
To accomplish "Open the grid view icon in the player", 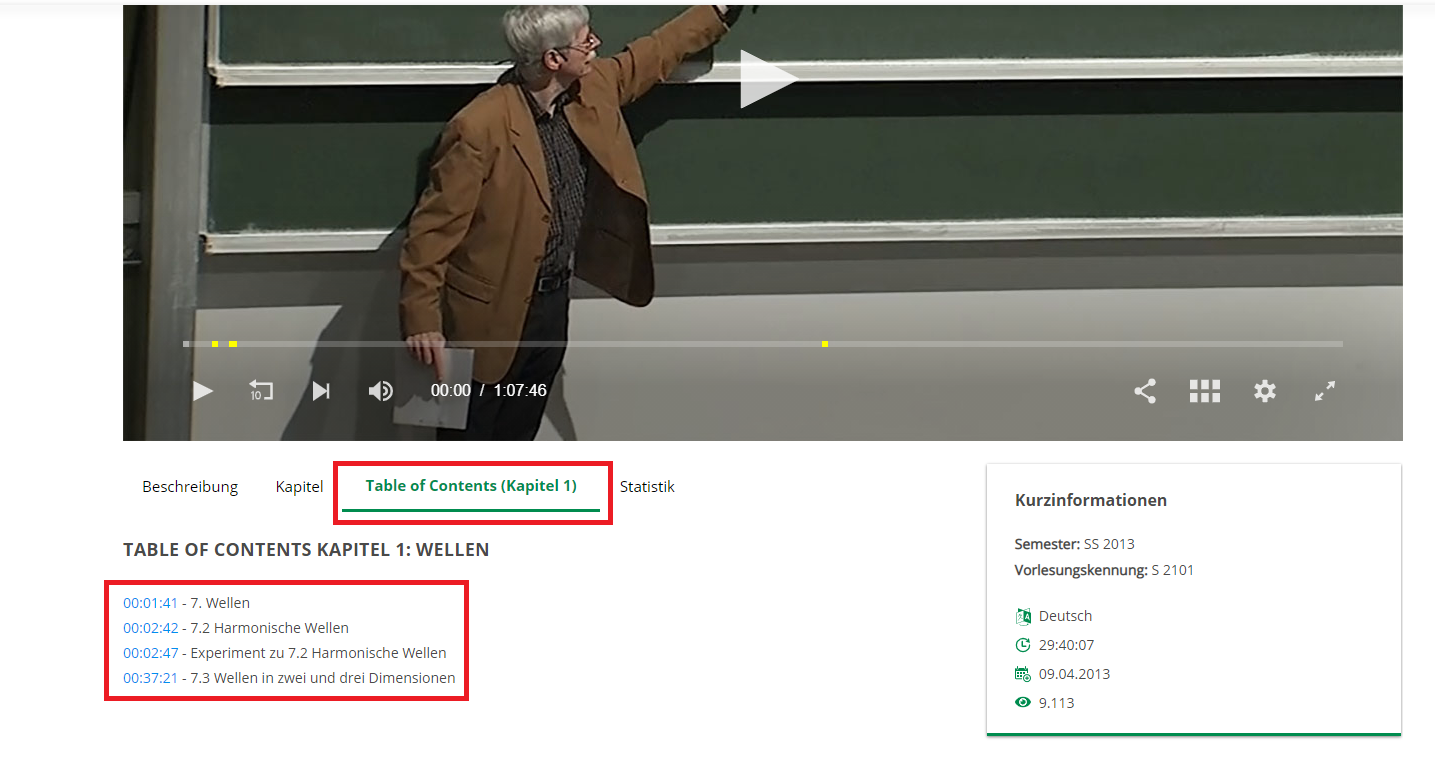I will coord(1204,391).
